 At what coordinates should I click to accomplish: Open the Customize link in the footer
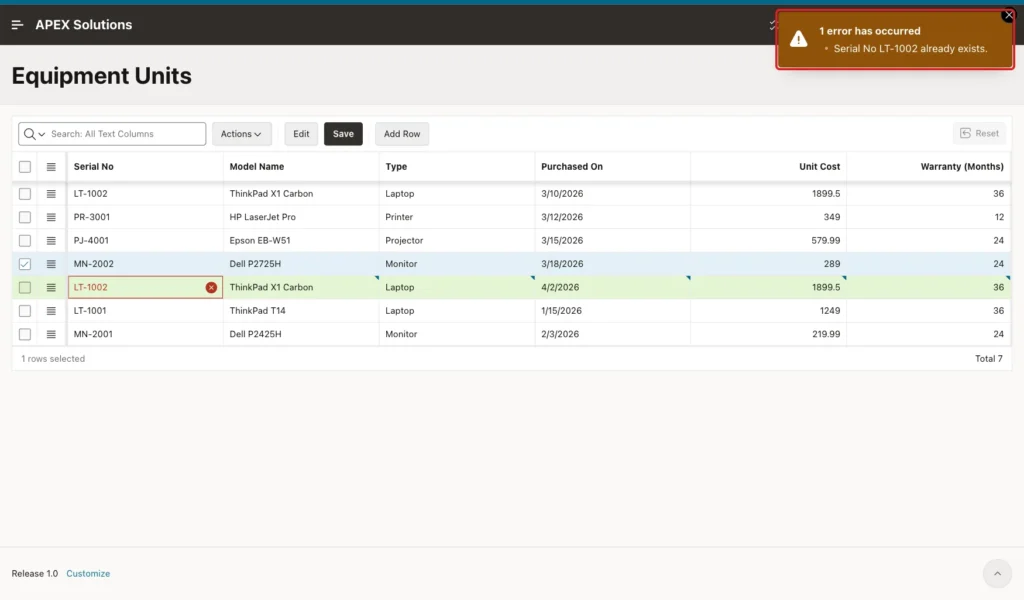88,574
